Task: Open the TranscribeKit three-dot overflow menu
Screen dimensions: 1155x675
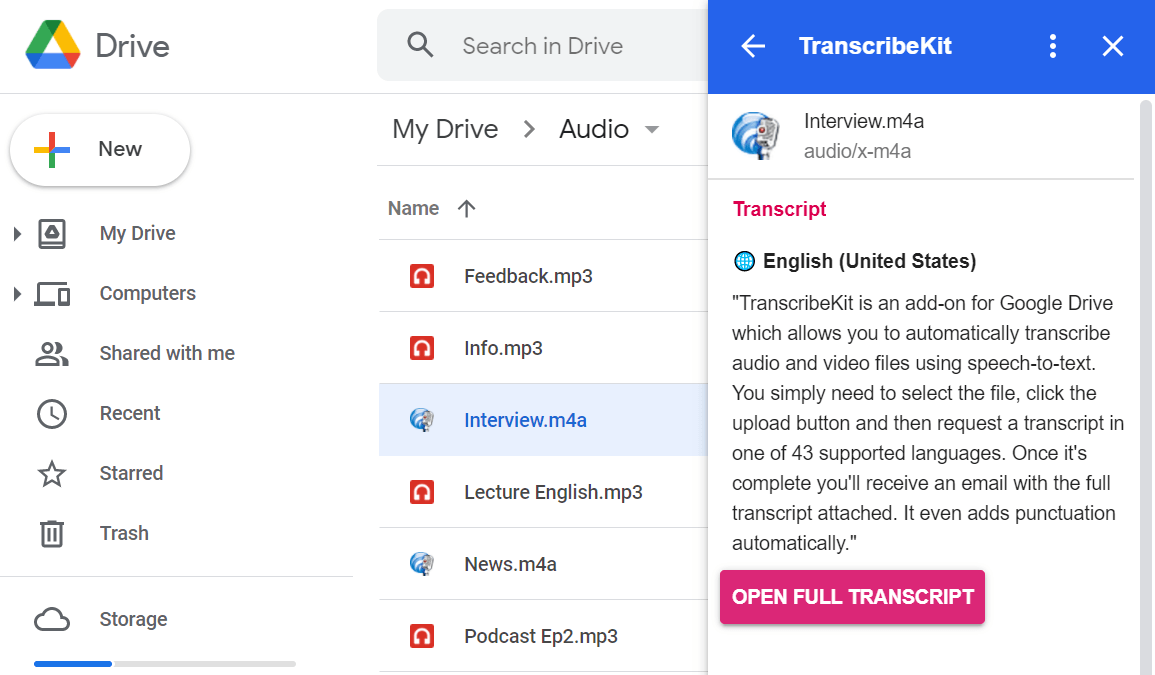Action: (x=1052, y=46)
